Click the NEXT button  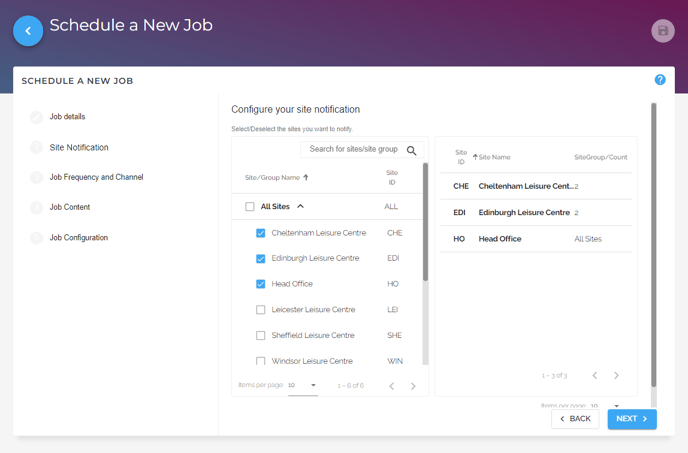632,419
